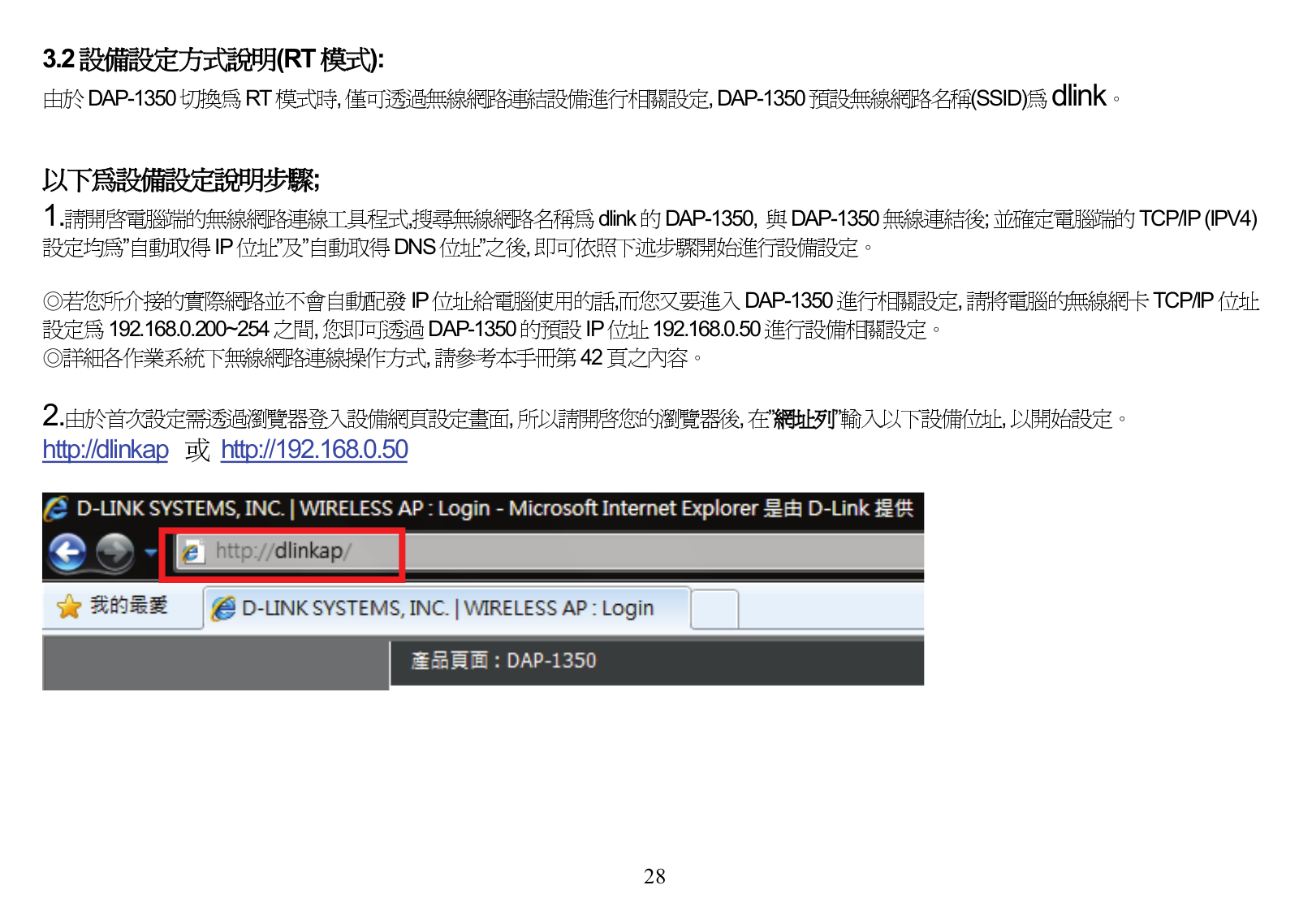Open the navigation history dropdown arrow
This screenshot has height=924, width=1299.
click(149, 553)
